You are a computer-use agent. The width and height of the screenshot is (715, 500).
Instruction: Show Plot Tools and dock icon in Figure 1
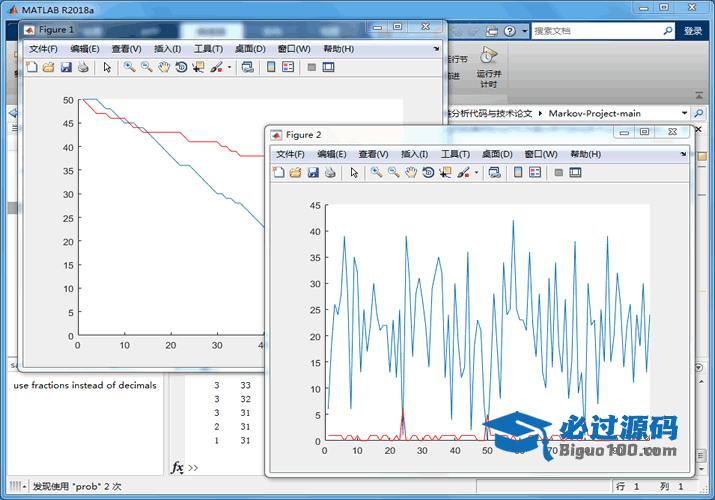click(328, 67)
